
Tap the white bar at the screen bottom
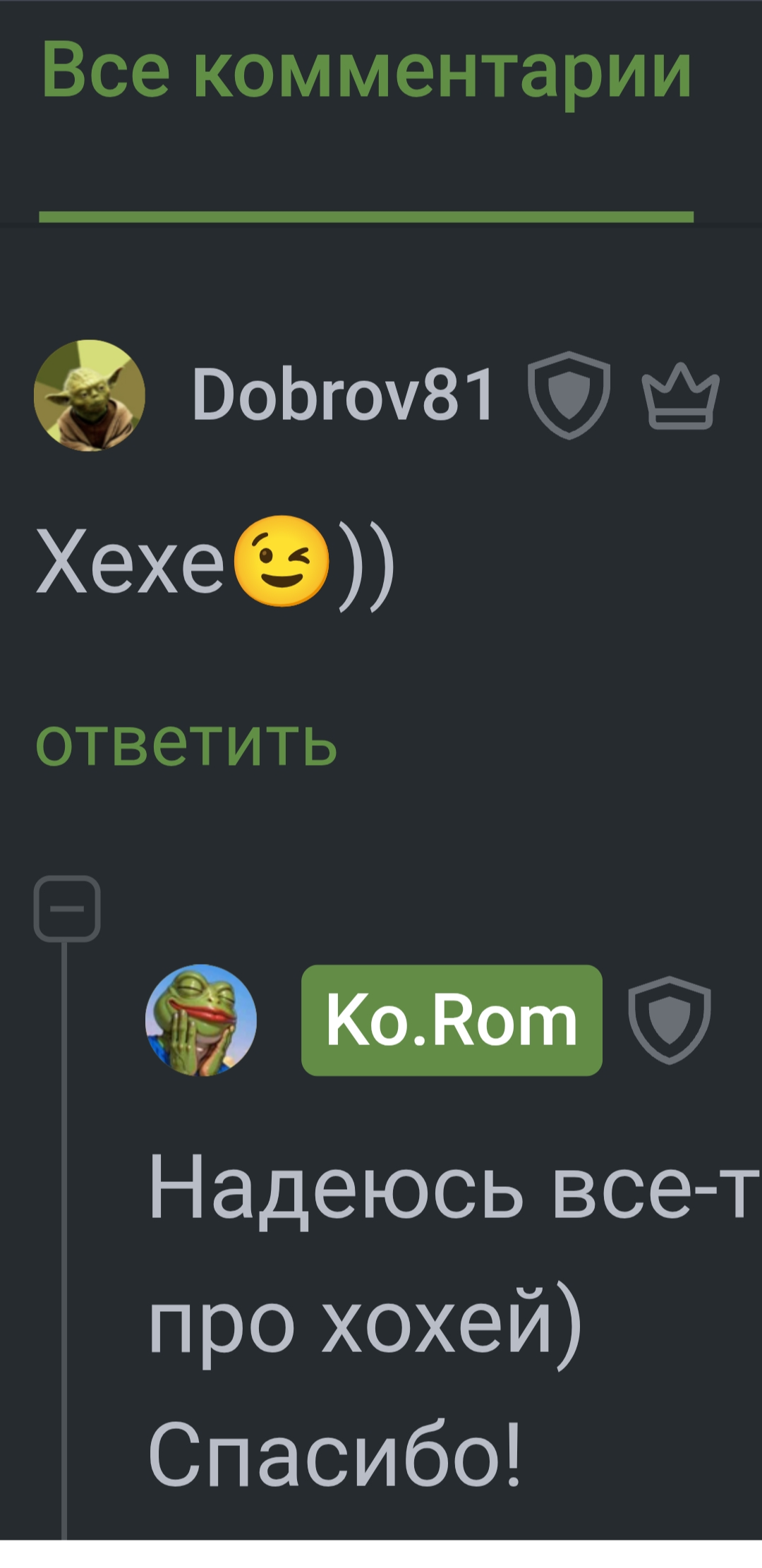pos(381,1554)
